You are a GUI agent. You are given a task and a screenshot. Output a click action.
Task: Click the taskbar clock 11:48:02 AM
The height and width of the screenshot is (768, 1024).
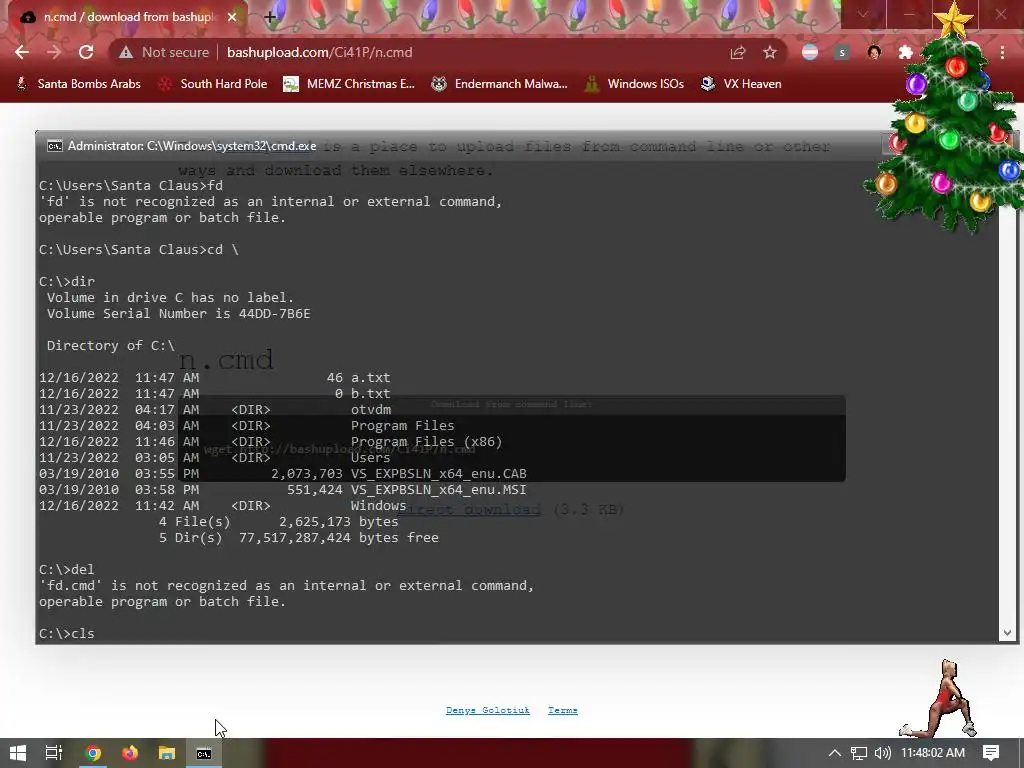933,753
